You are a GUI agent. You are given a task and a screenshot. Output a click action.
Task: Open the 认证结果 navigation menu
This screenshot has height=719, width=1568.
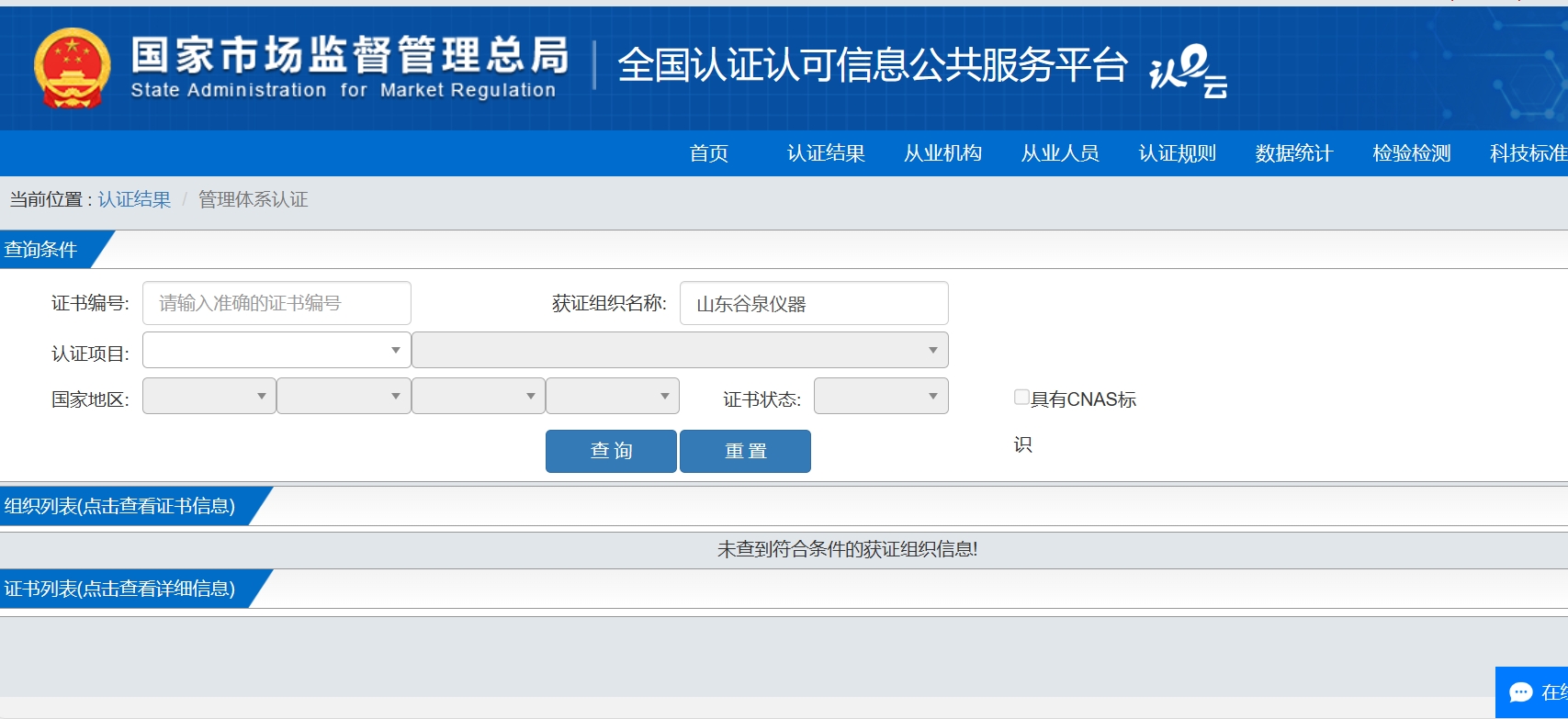click(826, 153)
